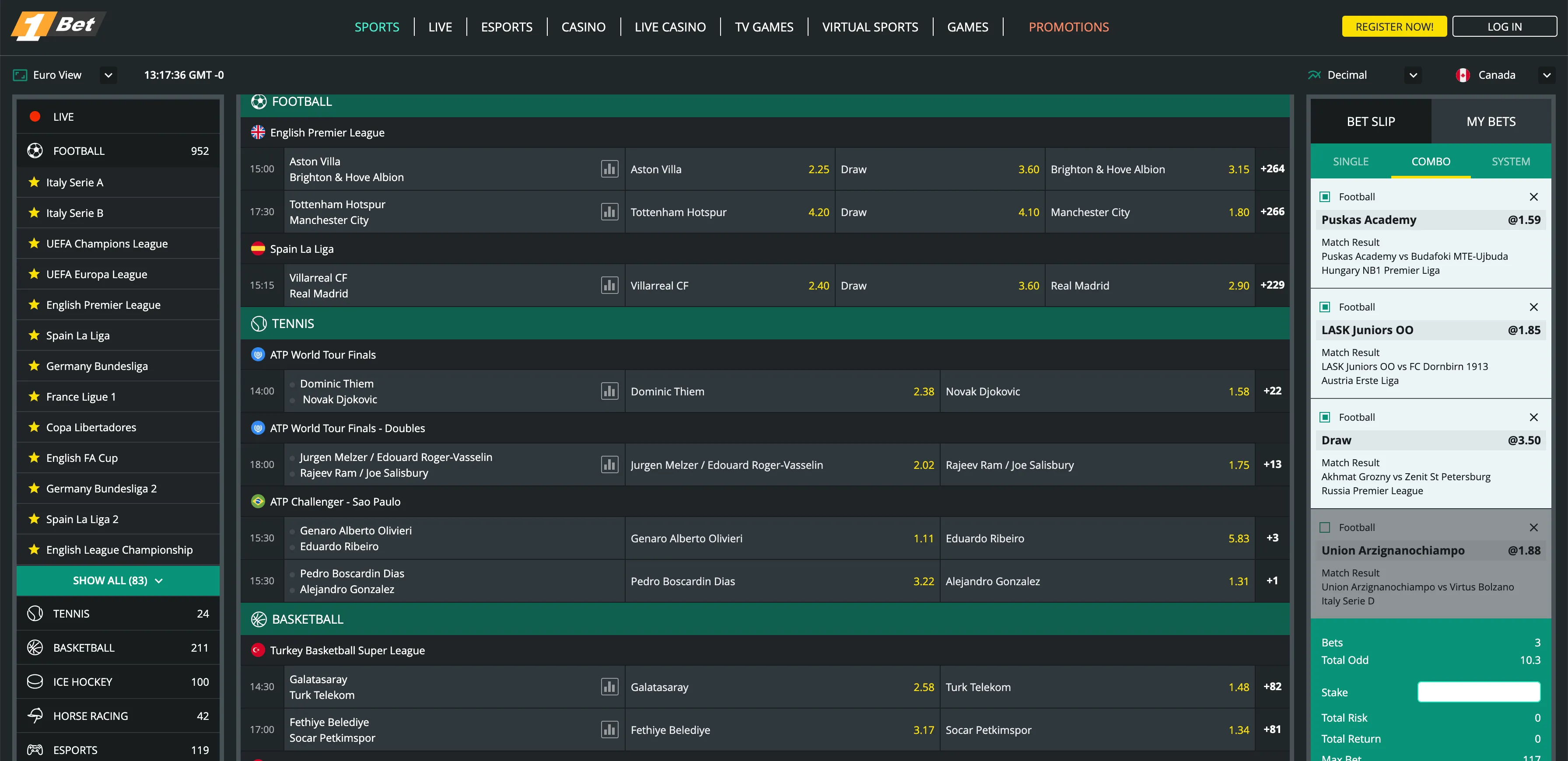Open the VIRTUAL SPORTS menu
Screen dimensions: 1568x761
tap(870, 27)
